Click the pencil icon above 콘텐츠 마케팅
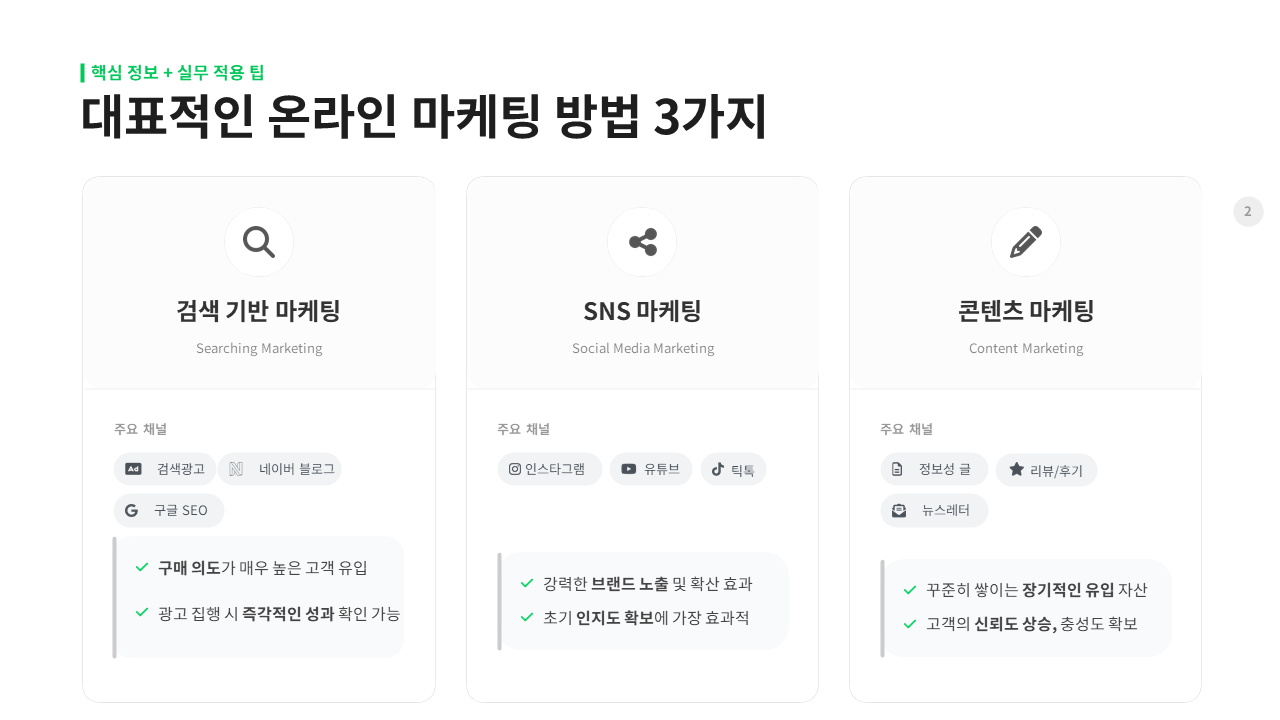Screen dimensions: 1280x720 coord(1025,242)
